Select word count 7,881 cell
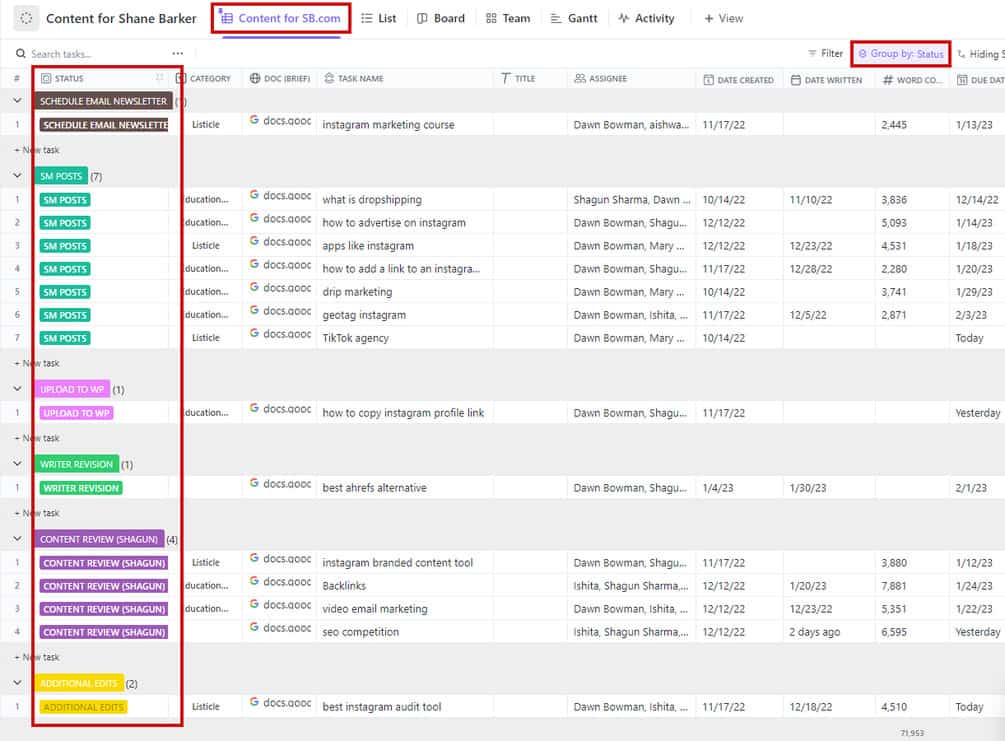The height and width of the screenshot is (741, 1005). [912, 587]
